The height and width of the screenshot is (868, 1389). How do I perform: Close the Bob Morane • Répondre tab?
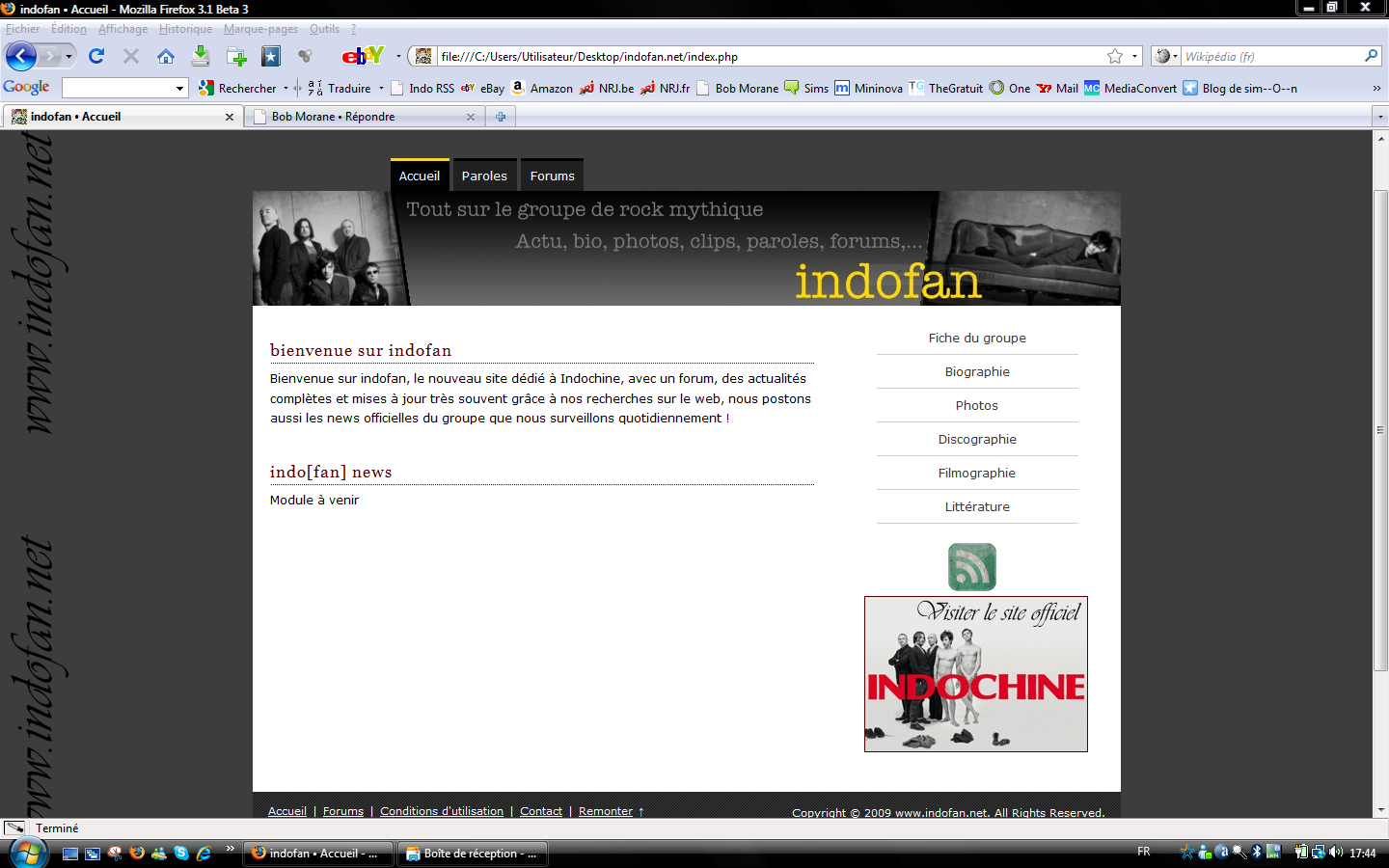click(471, 117)
